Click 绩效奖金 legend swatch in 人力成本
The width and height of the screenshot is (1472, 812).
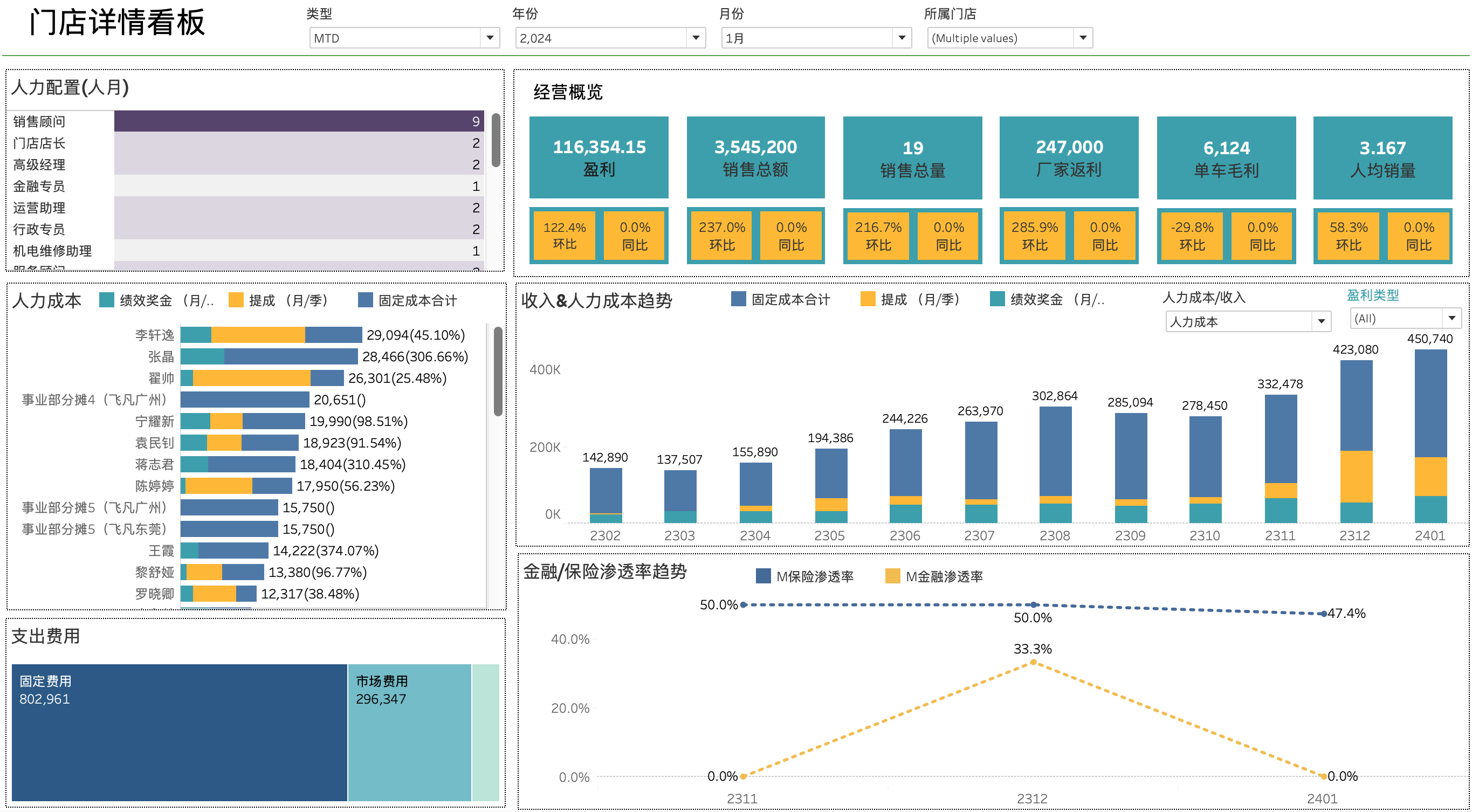(106, 300)
